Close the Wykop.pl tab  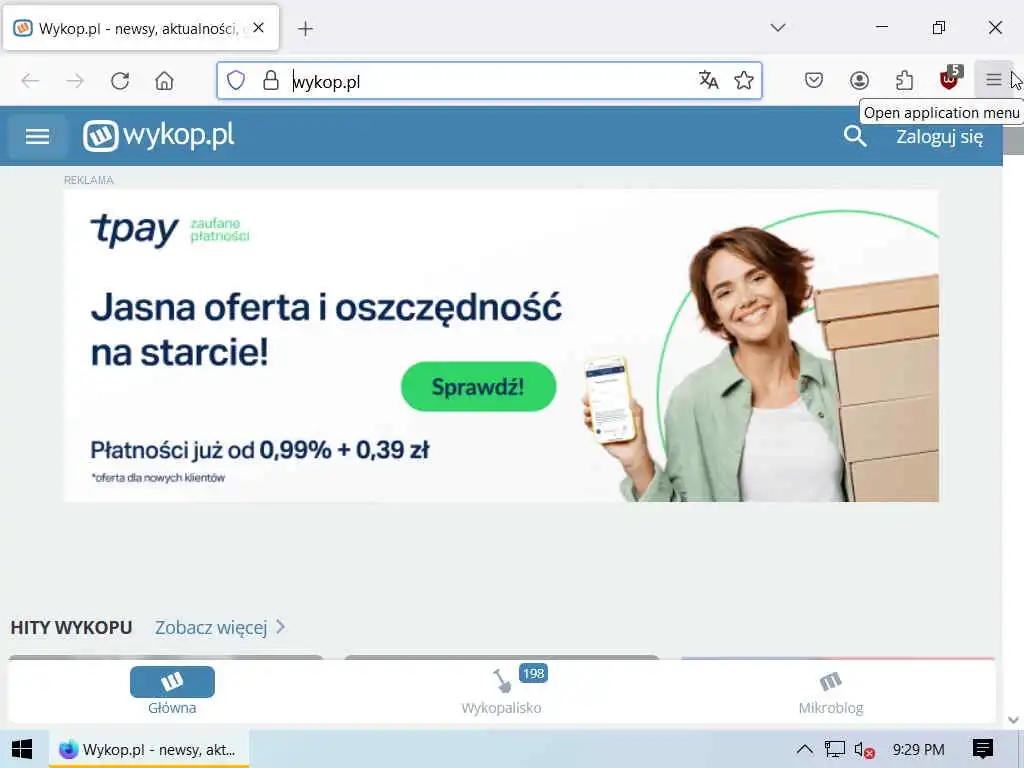[x=259, y=28]
